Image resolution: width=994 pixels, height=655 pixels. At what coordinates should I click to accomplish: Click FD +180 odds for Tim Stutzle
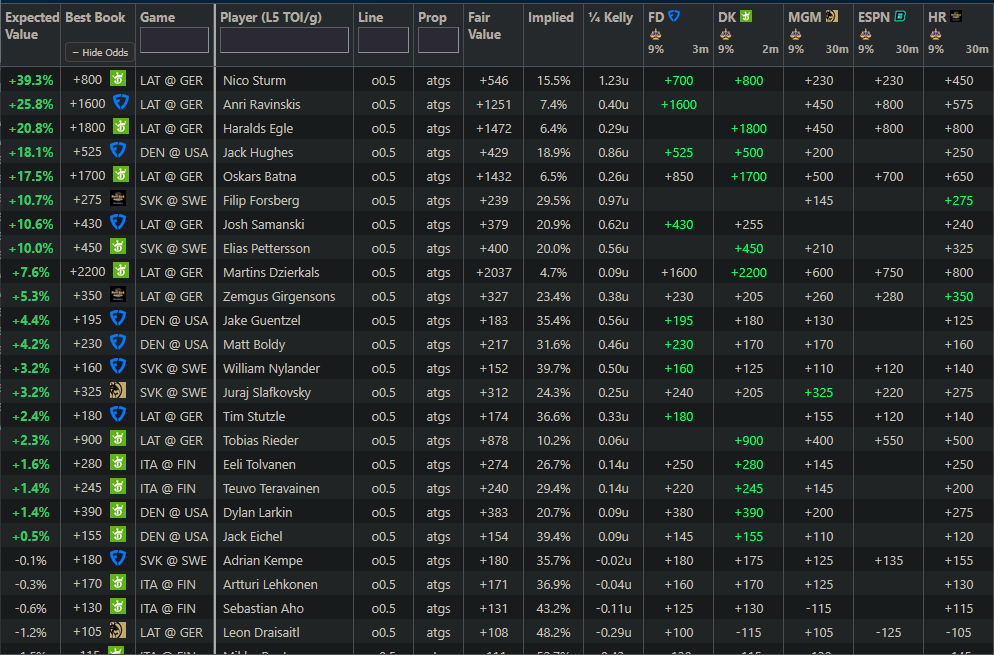click(678, 417)
